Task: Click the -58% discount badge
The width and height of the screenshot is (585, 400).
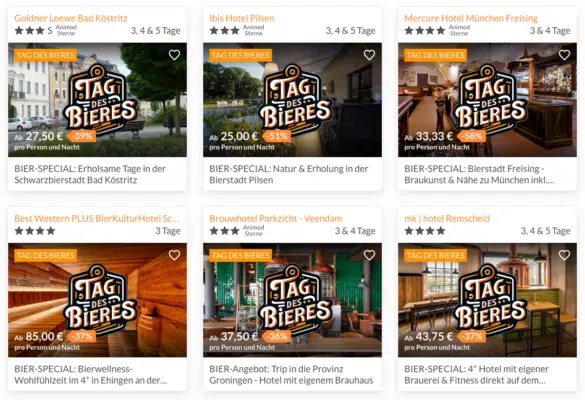Action: click(472, 136)
